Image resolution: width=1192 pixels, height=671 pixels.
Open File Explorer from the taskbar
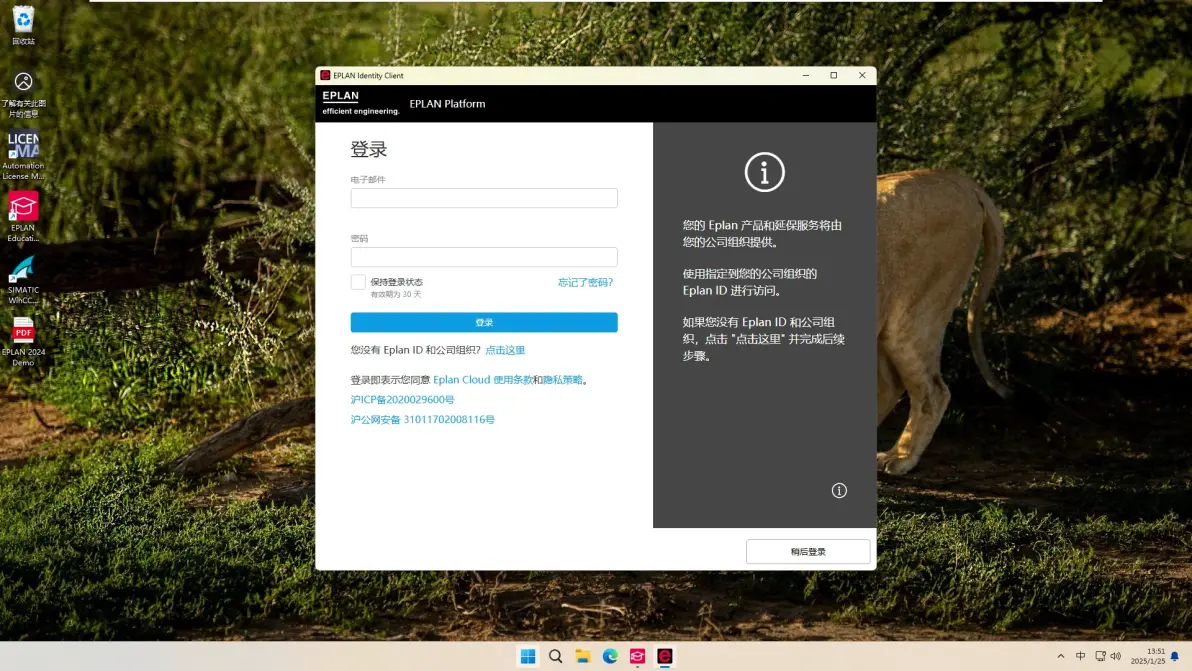coord(582,656)
